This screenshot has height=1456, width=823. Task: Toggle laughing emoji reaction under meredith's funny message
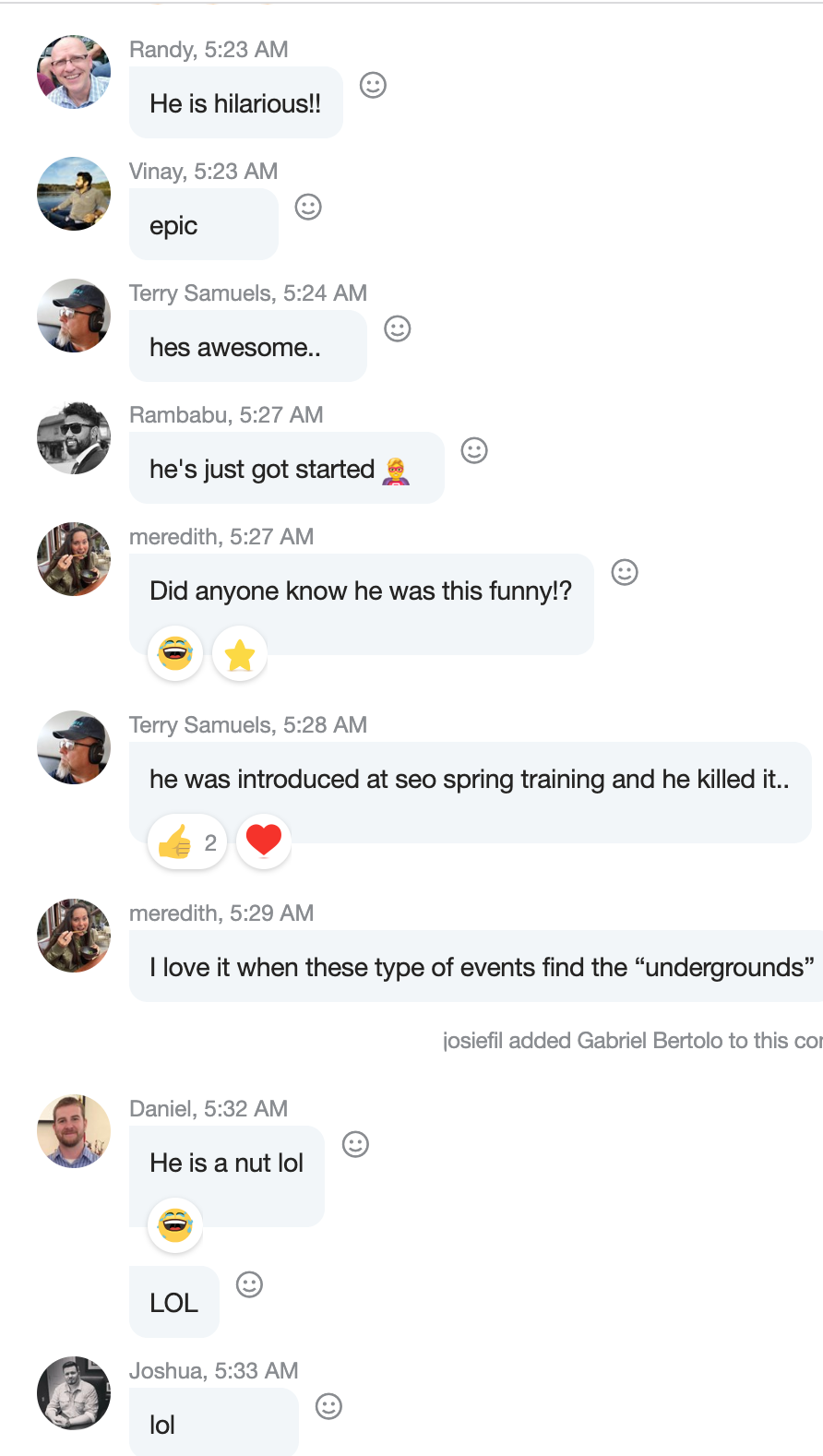pyautogui.click(x=175, y=654)
